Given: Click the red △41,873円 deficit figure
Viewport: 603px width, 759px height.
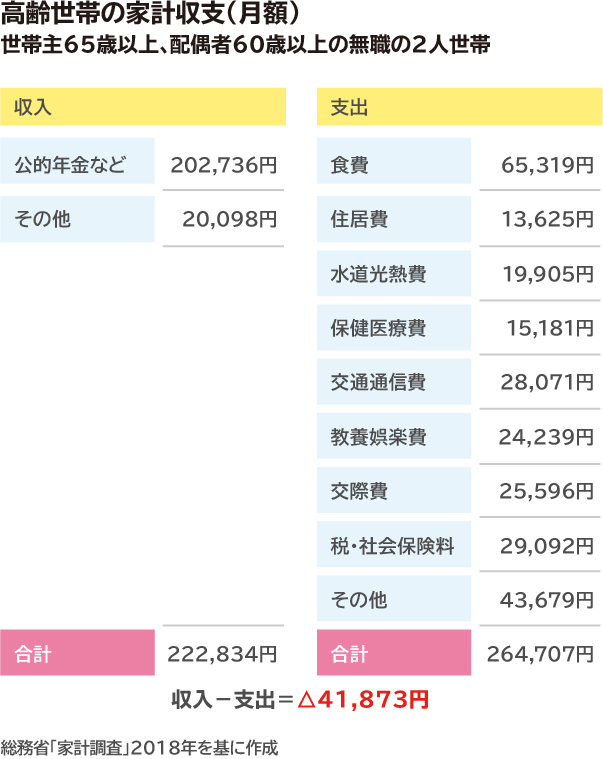Looking at the screenshot, I should click(x=363, y=699).
